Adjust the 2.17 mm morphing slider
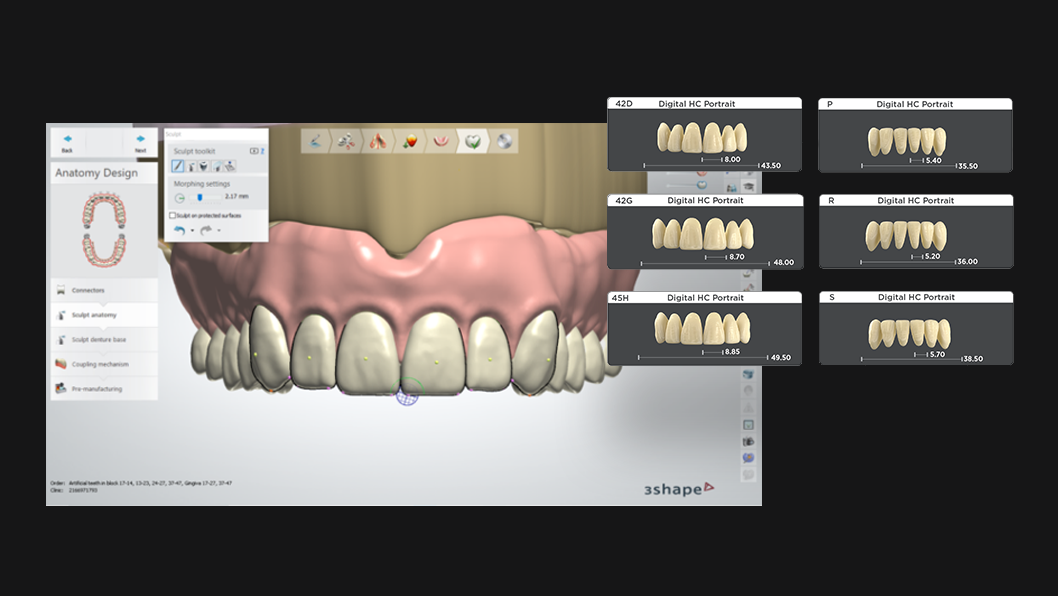This screenshot has height=596, width=1058. tap(200, 197)
